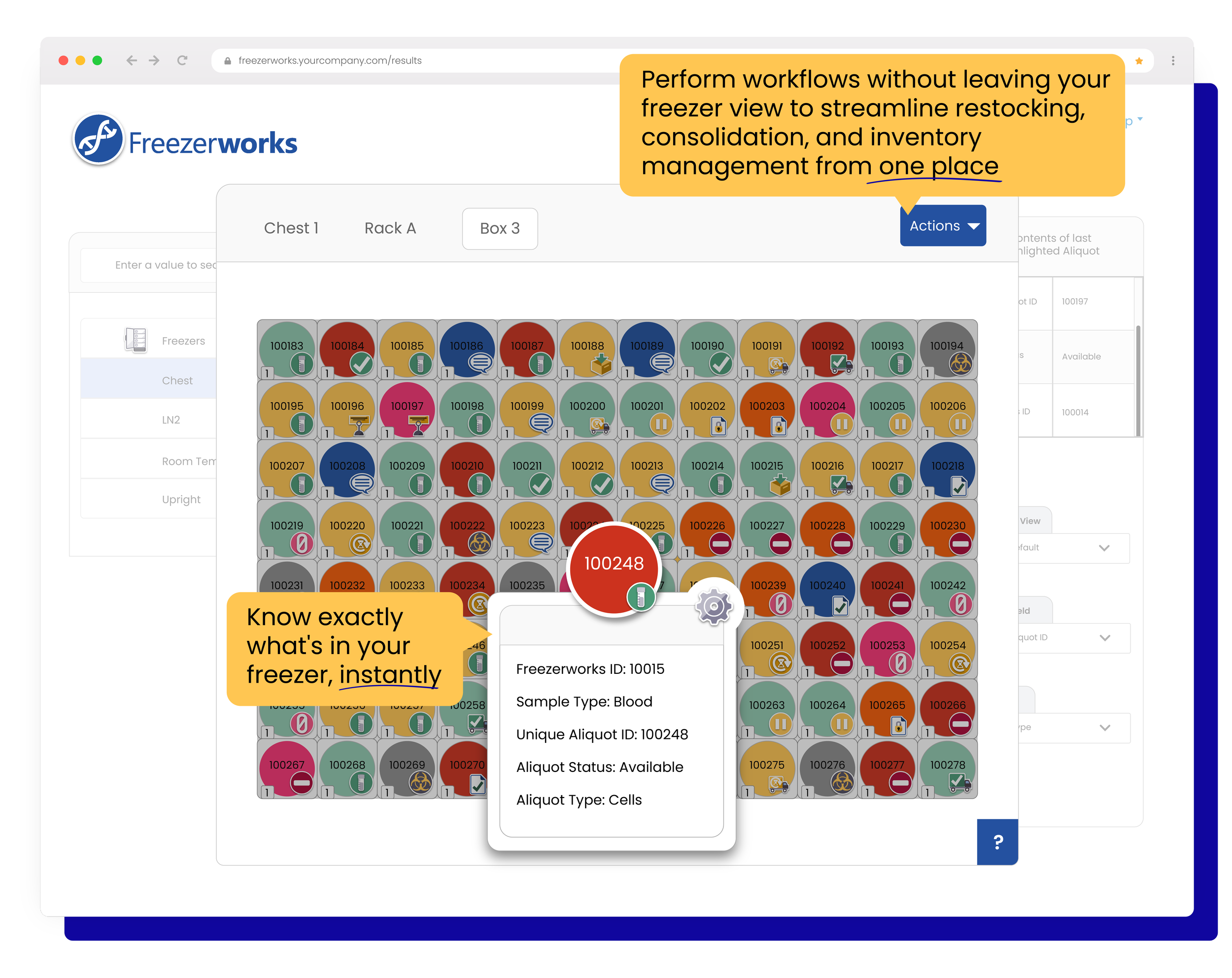Click the biohazard icon on aliquot 100194
Image resolution: width=1232 pixels, height=978 pixels.
tap(960, 363)
